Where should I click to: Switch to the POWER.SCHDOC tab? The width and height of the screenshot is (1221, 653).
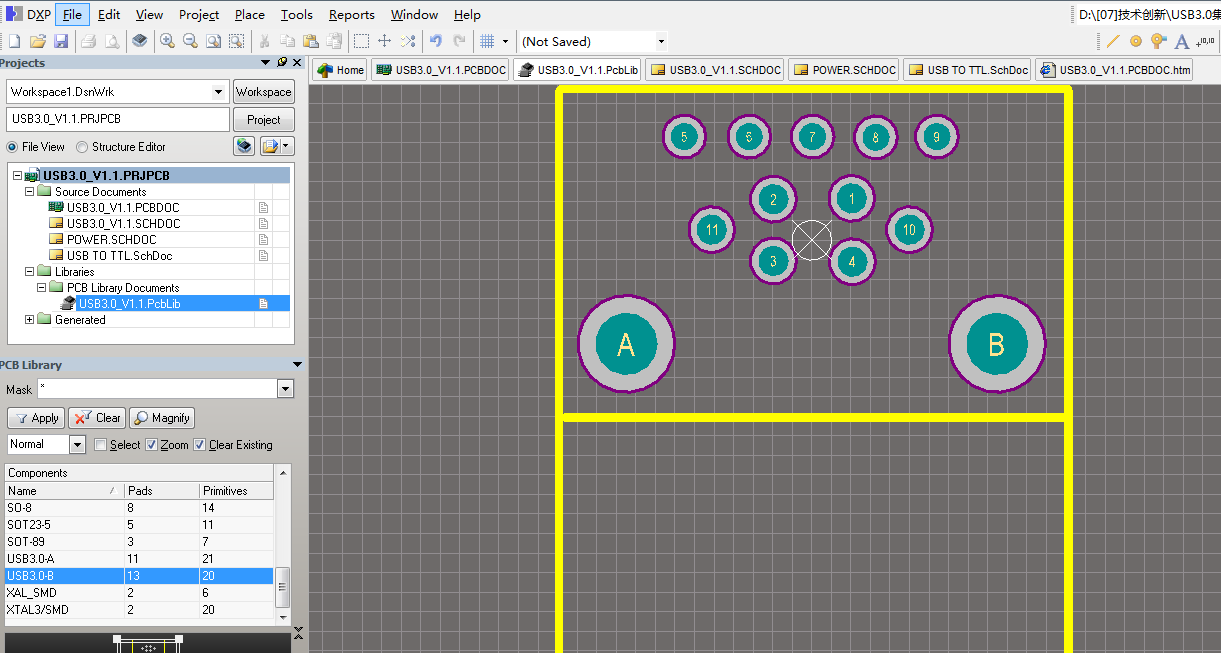[844, 70]
